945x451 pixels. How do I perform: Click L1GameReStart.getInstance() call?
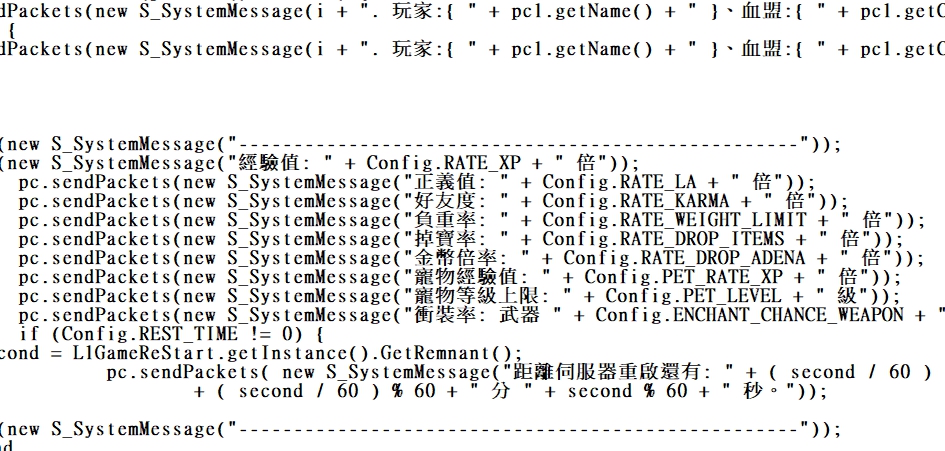point(221,353)
